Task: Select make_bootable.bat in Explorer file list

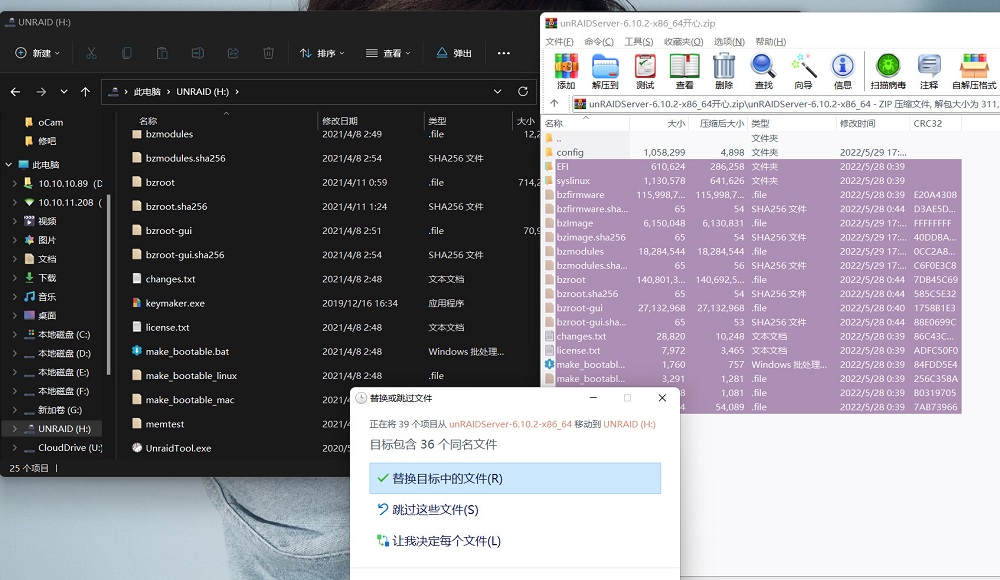Action: [x=187, y=352]
